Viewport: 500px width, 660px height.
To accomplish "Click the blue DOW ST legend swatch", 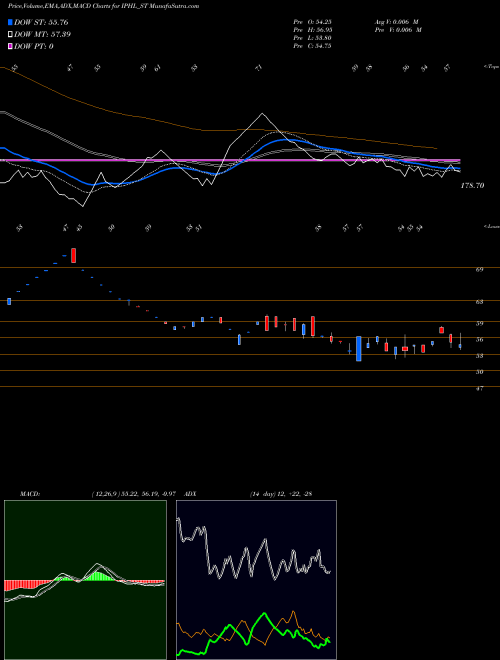I will (10, 22).
